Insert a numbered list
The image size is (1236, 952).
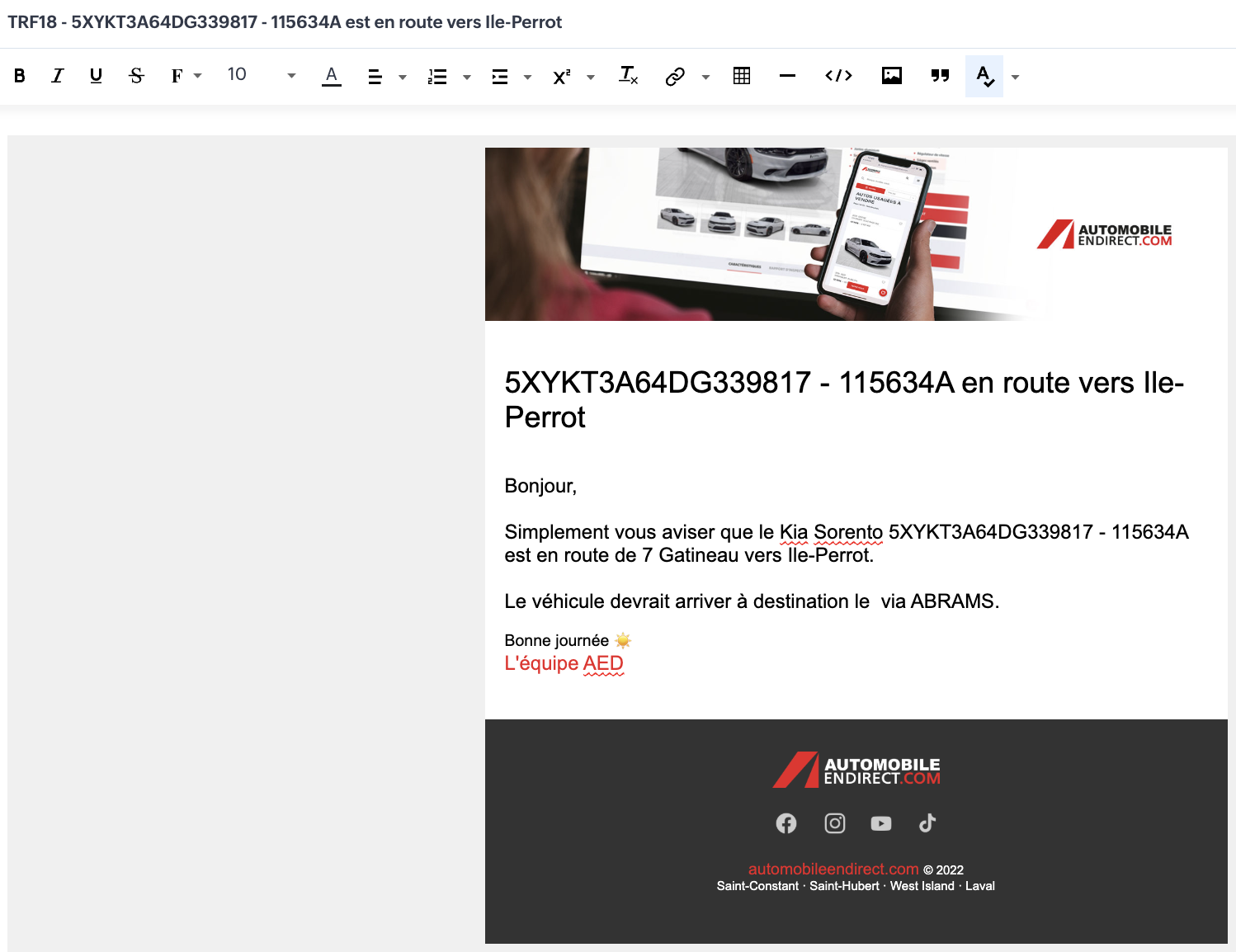pos(437,76)
